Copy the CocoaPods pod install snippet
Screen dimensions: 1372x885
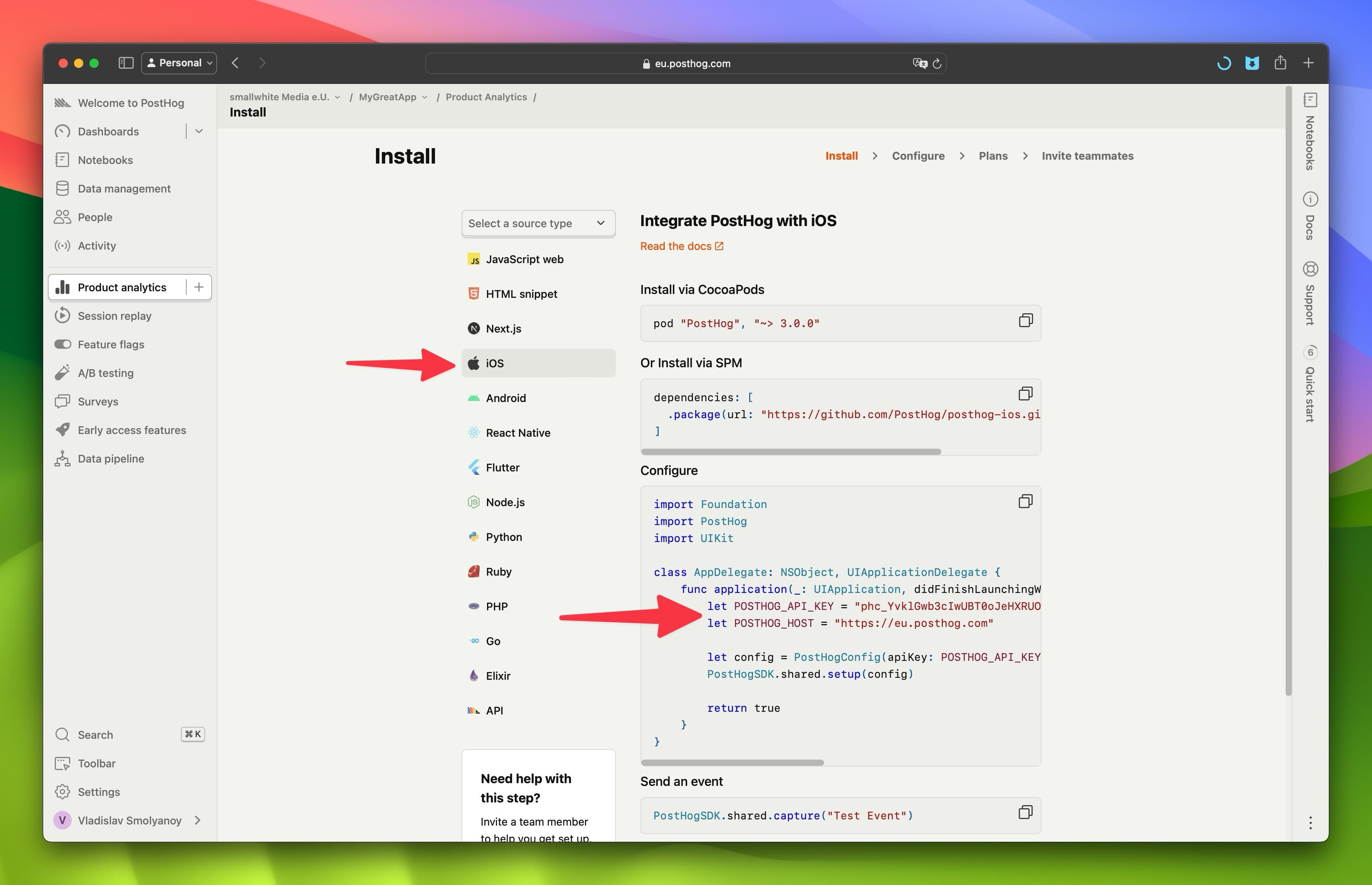click(x=1025, y=321)
